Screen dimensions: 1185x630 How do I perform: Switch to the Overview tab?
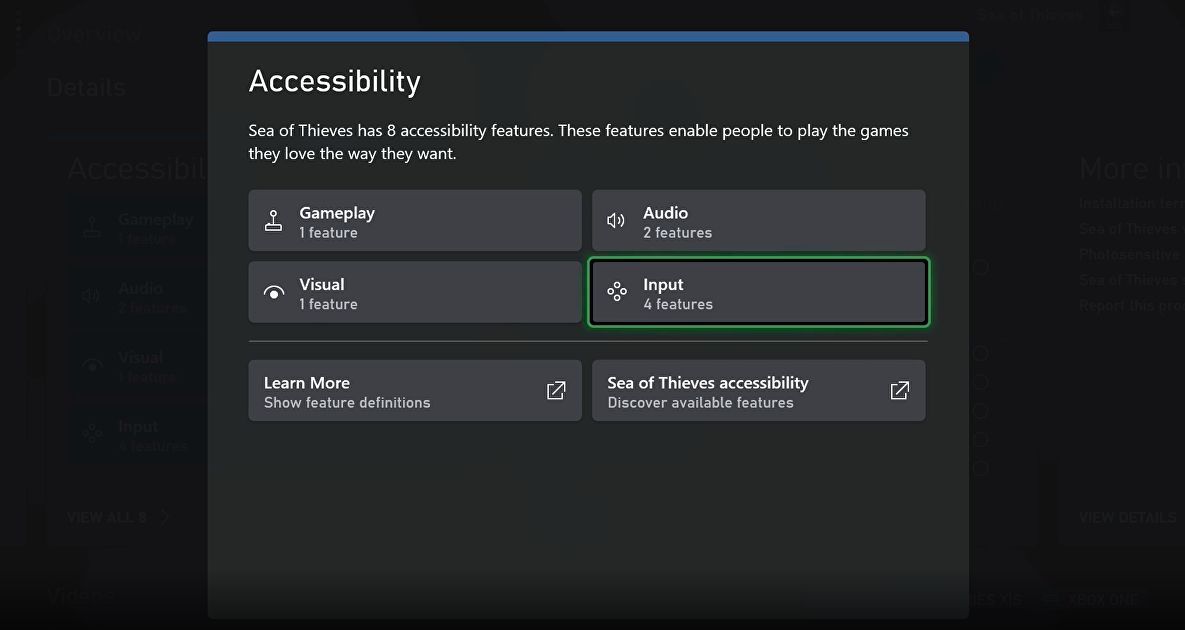[95, 33]
